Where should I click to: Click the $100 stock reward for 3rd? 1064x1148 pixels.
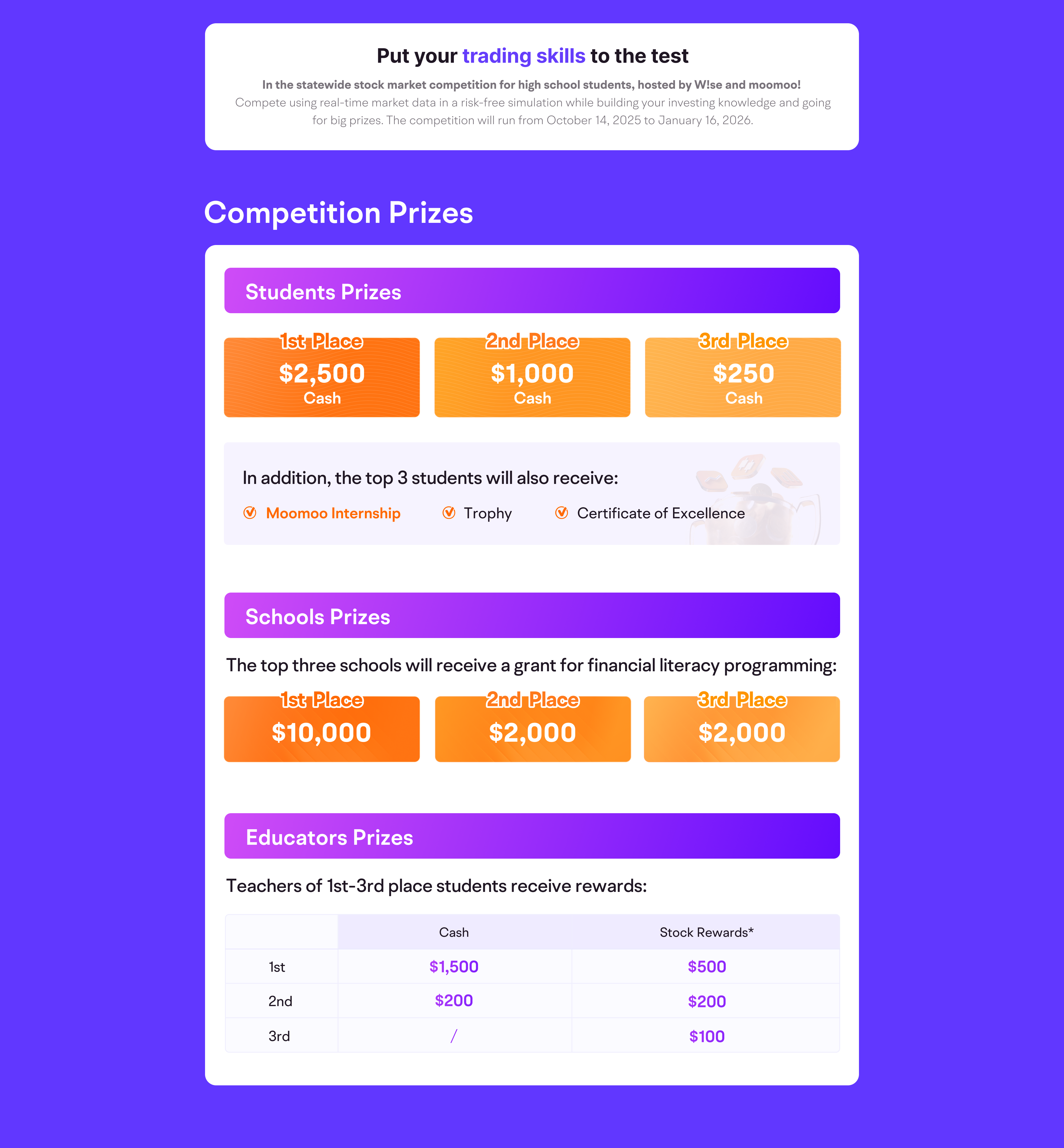pyautogui.click(x=707, y=1037)
